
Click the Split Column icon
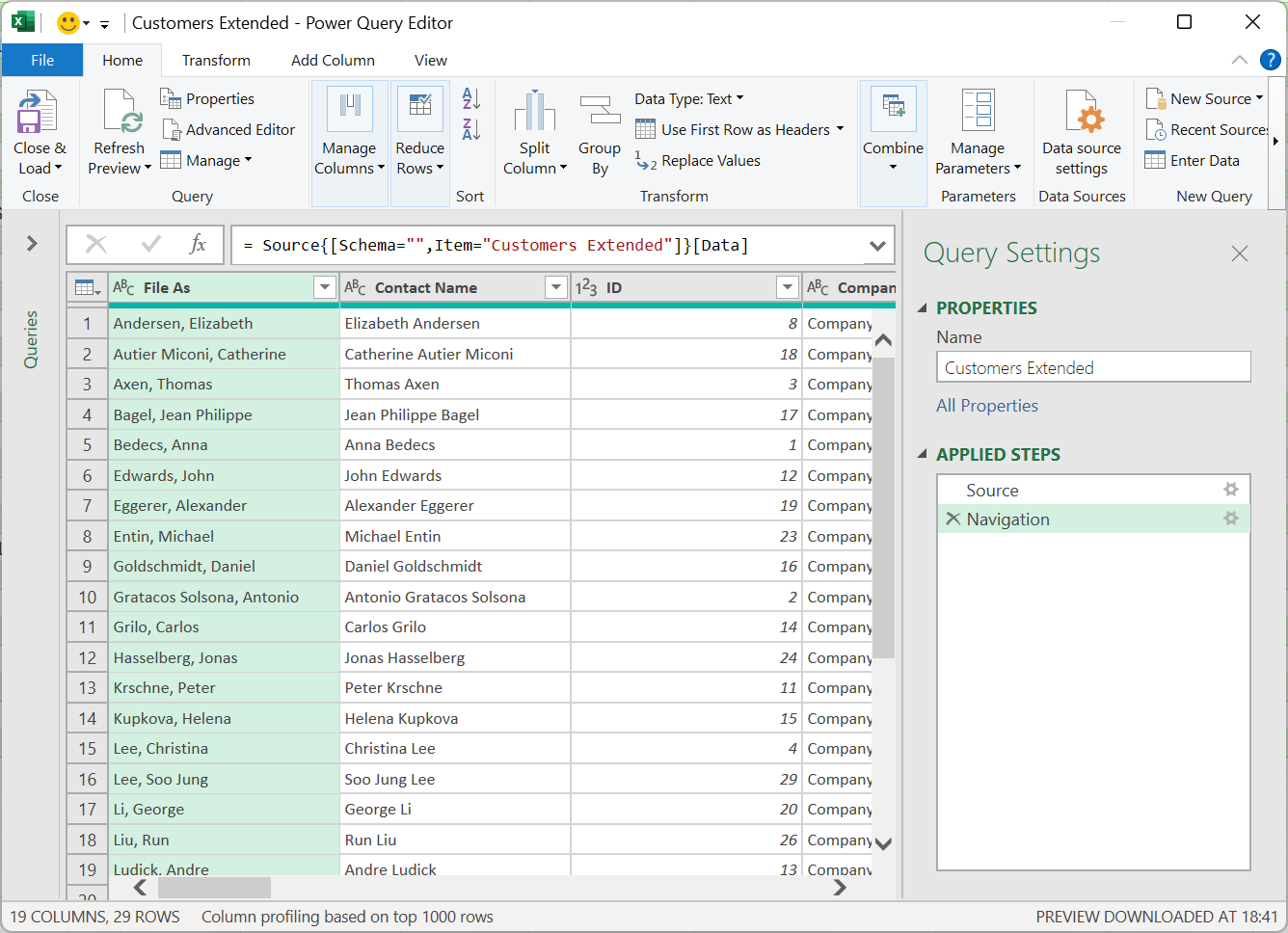pyautogui.click(x=535, y=113)
